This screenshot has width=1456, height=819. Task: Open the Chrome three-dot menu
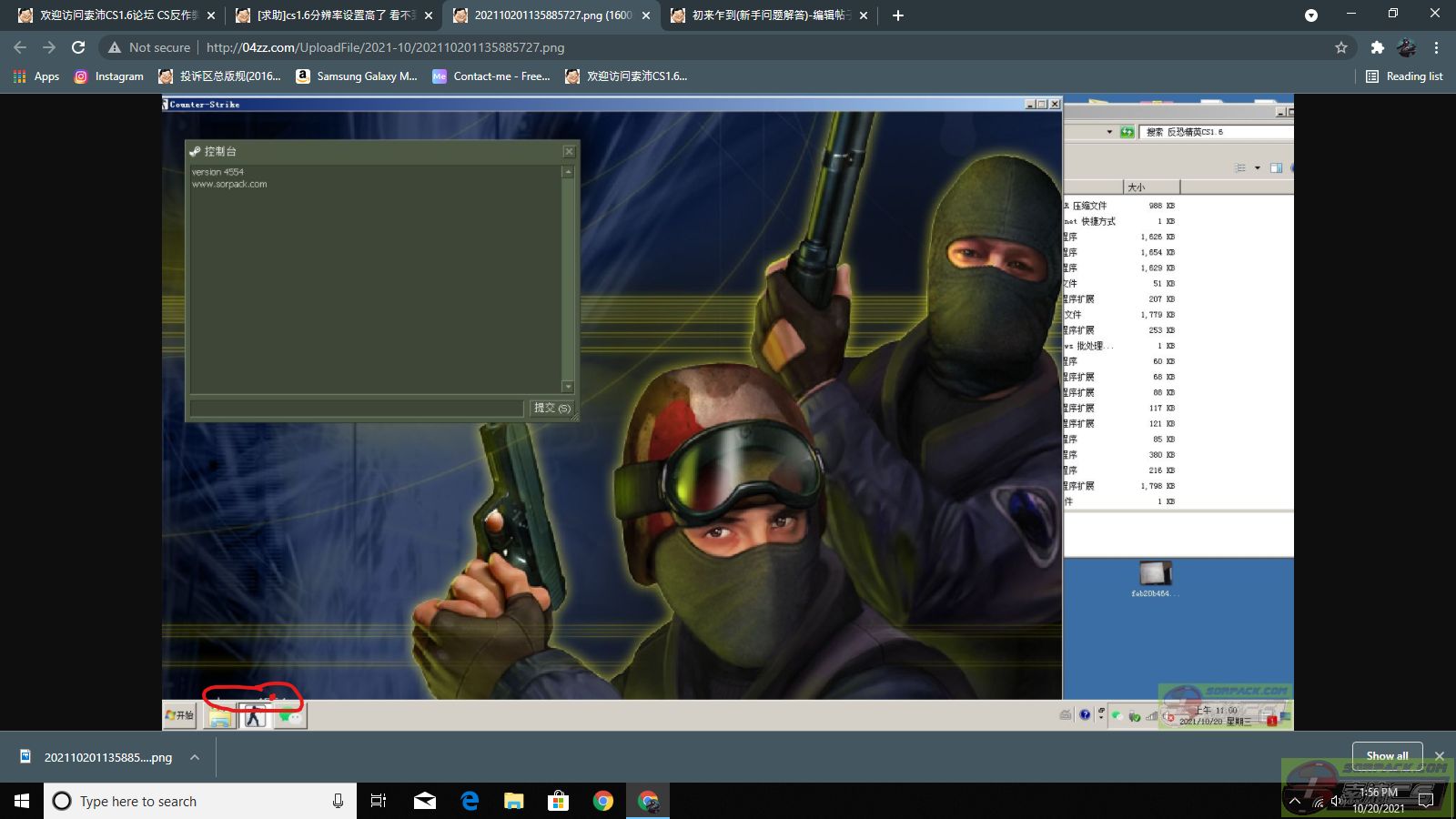coord(1436,47)
